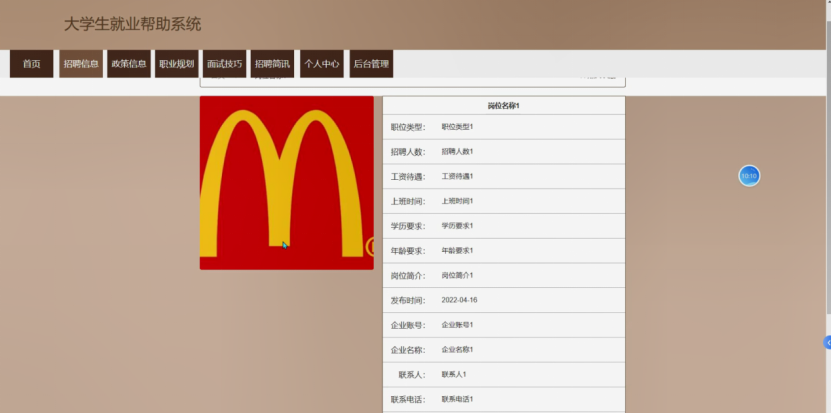Click the 招聘人数1 value
The height and width of the screenshot is (413, 831).
point(457,152)
